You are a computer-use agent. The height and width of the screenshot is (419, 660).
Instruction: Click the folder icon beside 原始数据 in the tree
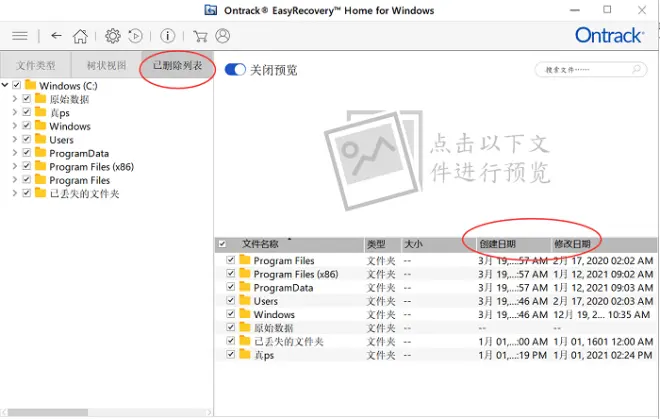click(x=40, y=99)
